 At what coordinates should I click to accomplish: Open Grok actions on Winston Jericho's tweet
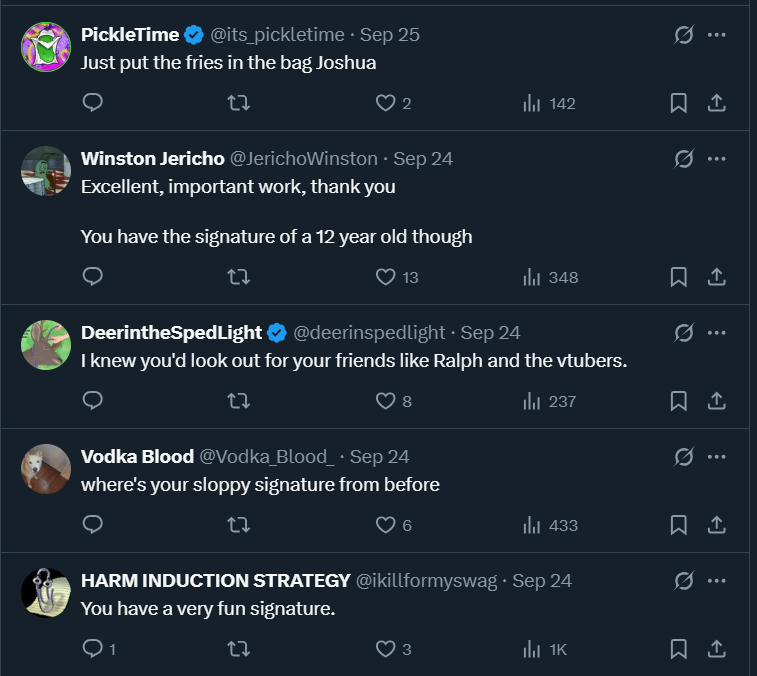[684, 159]
